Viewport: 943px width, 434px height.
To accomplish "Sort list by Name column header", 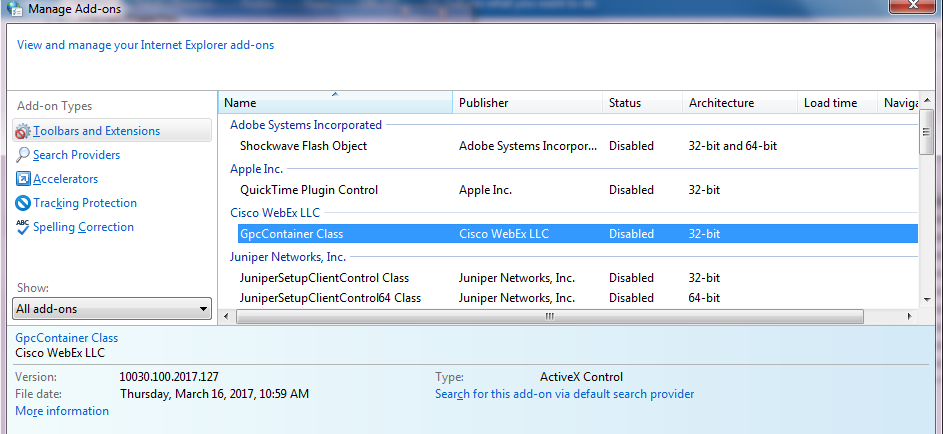I will tap(335, 103).
